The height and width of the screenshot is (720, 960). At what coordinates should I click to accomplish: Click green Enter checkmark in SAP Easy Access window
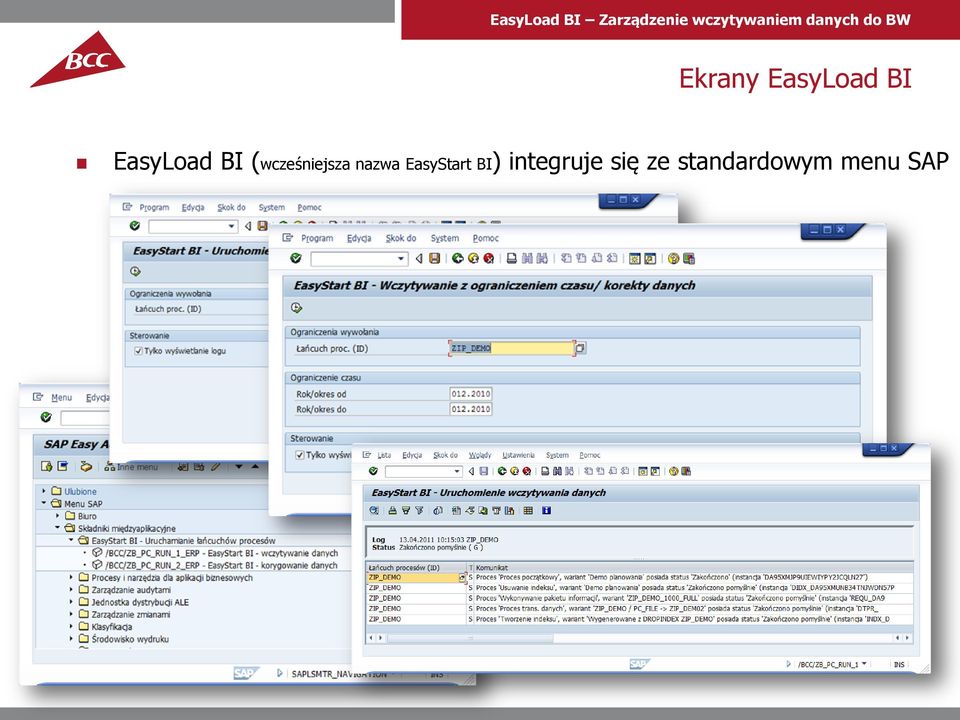(46, 417)
